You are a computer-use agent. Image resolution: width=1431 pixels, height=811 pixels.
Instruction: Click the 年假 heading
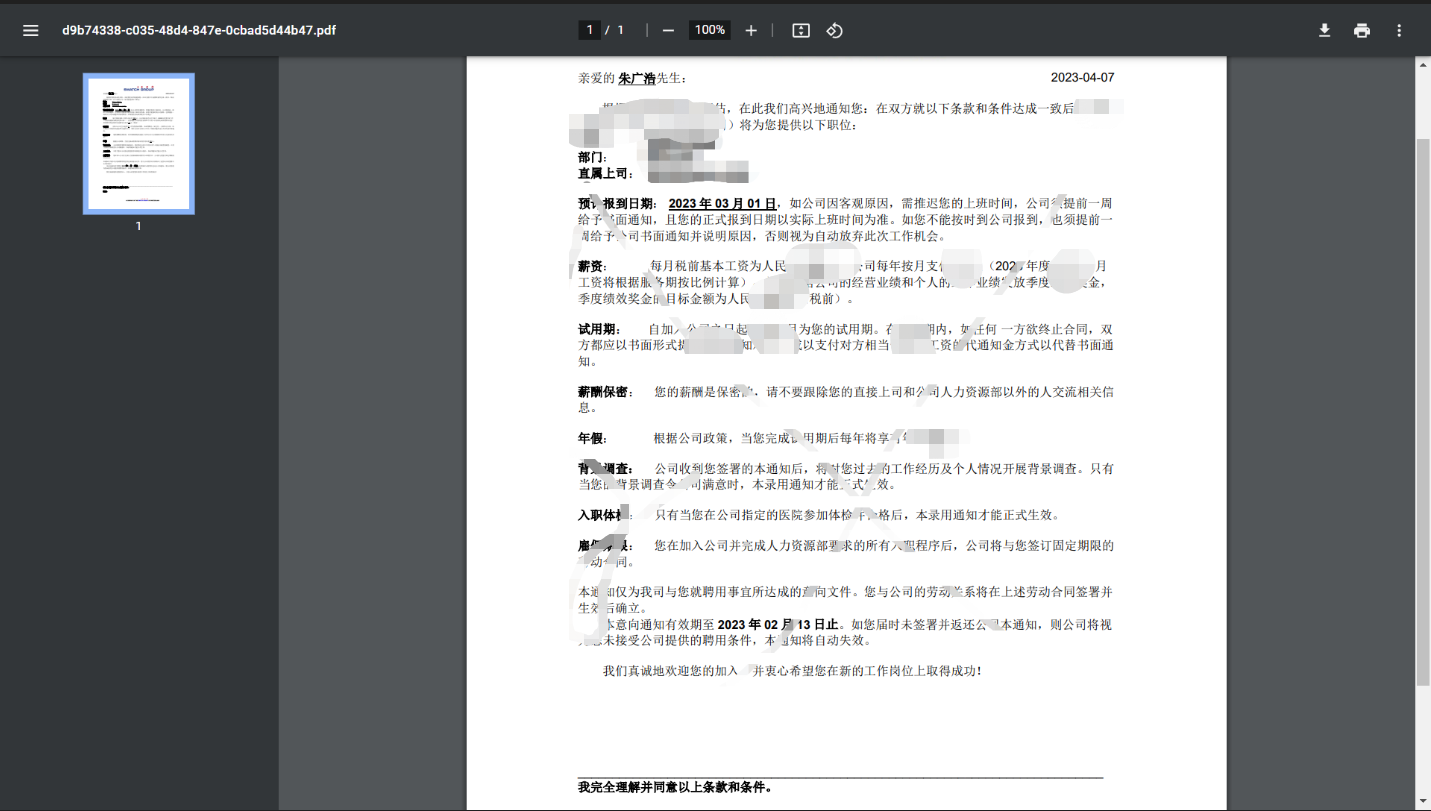[592, 438]
